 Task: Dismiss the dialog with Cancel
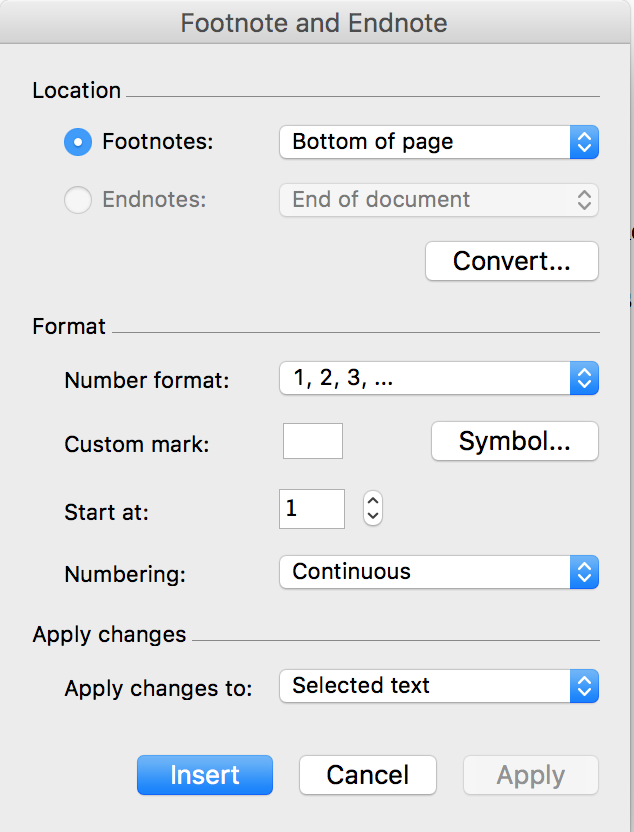coord(368,775)
